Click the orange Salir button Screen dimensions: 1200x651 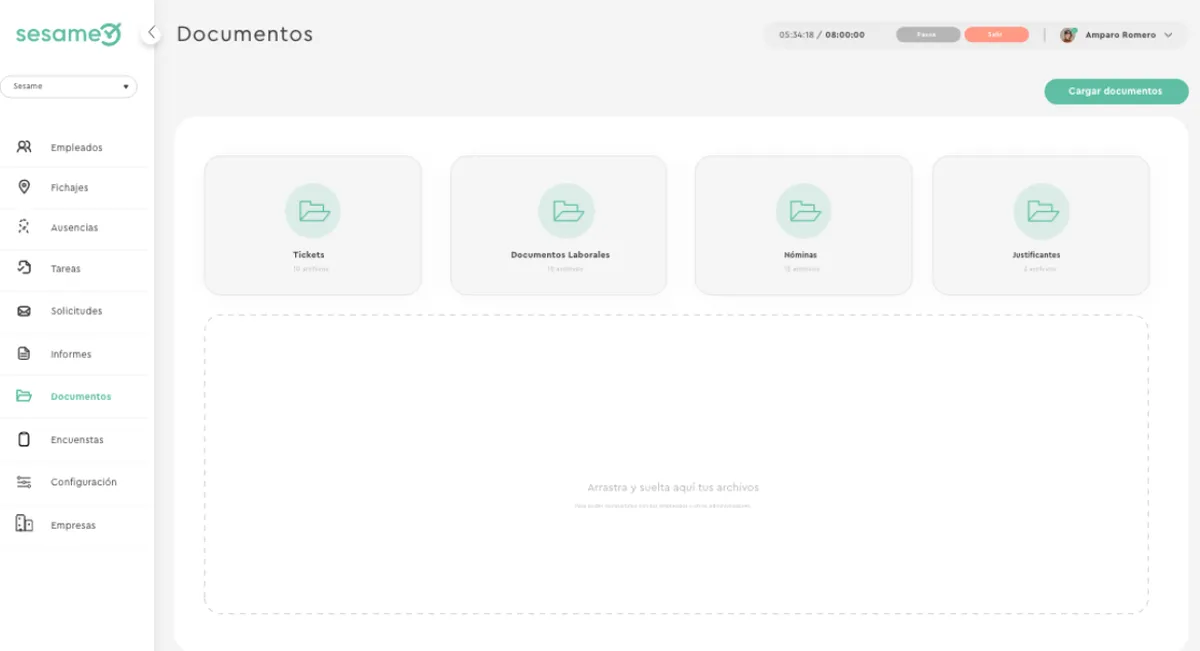996,34
